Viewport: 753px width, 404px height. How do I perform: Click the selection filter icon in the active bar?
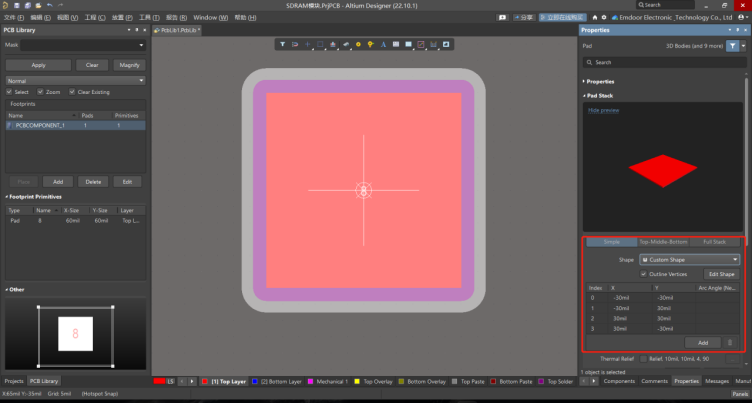[x=283, y=44]
